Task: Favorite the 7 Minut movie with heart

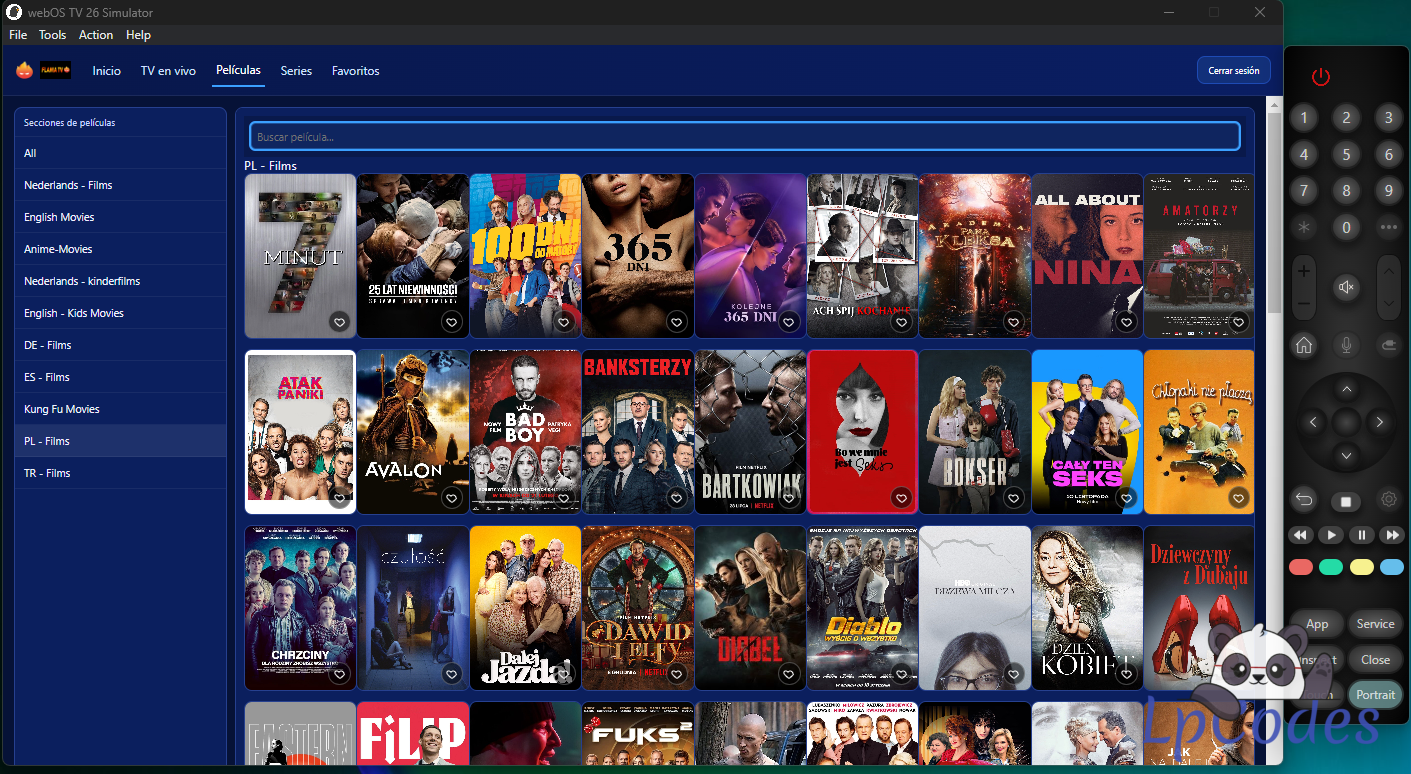Action: coord(339,322)
